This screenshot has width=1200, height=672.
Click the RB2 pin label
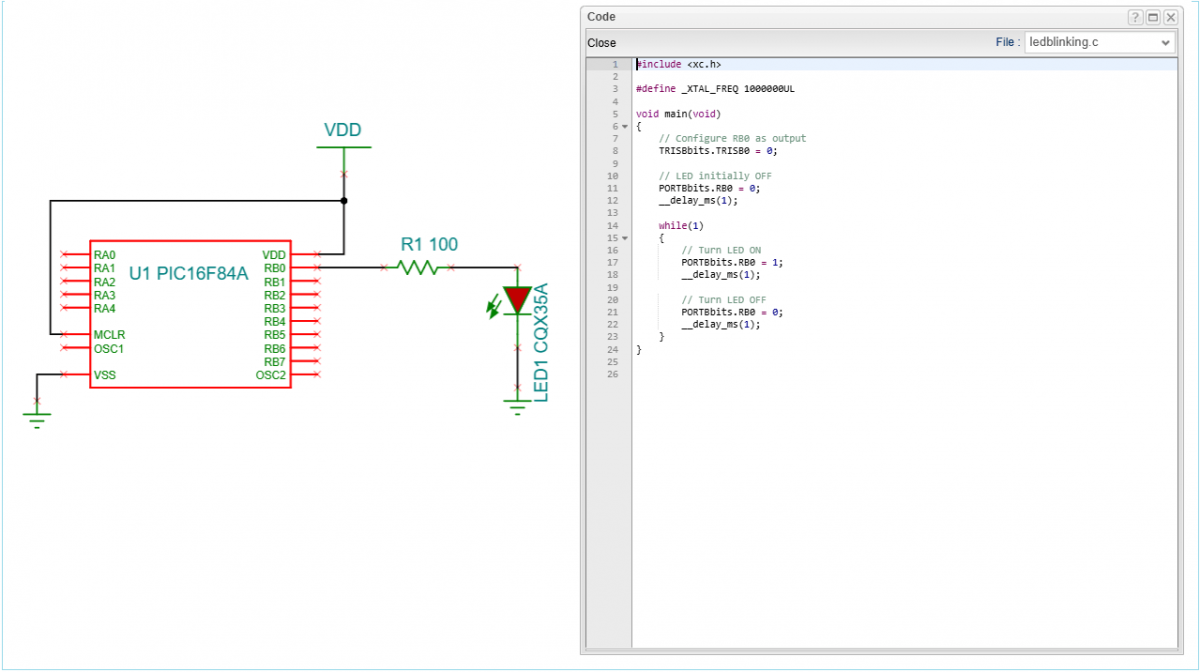[x=275, y=295]
